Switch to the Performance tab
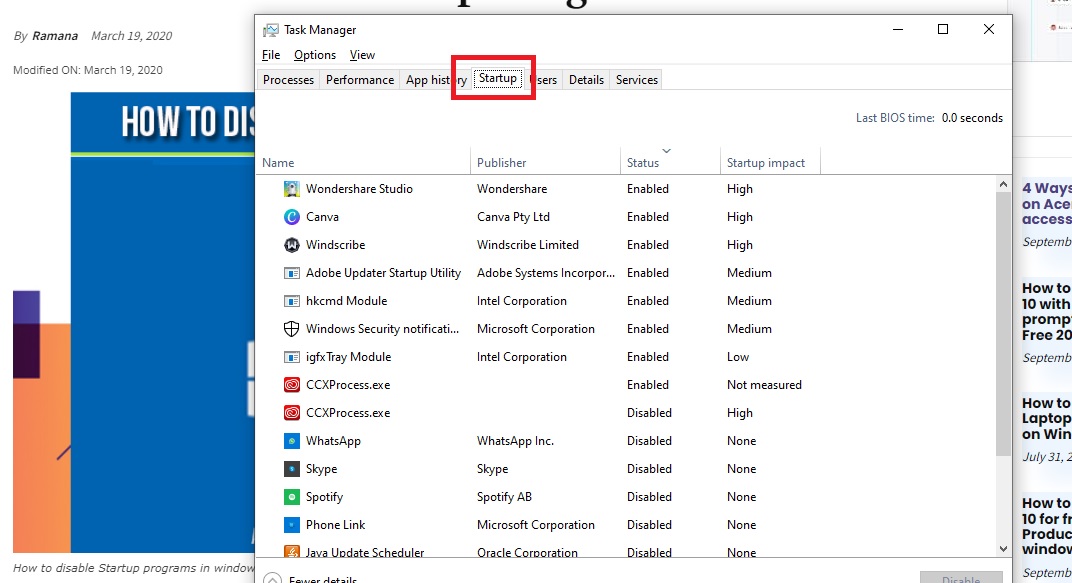 [x=360, y=80]
